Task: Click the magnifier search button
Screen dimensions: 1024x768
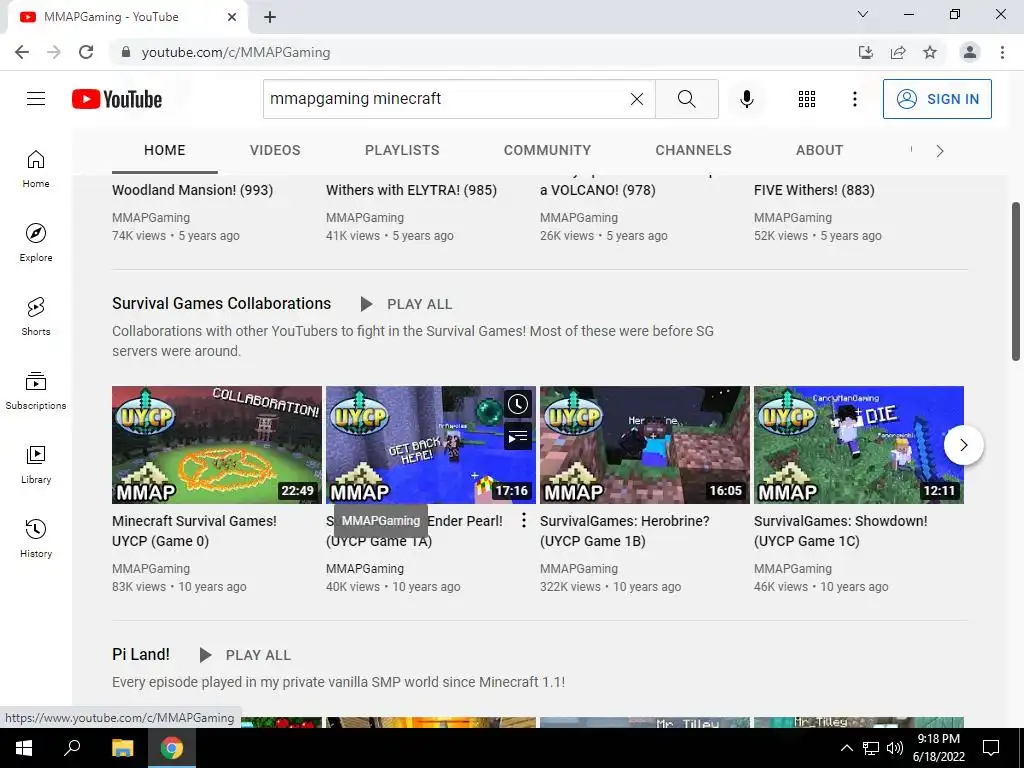Action: pos(686,99)
